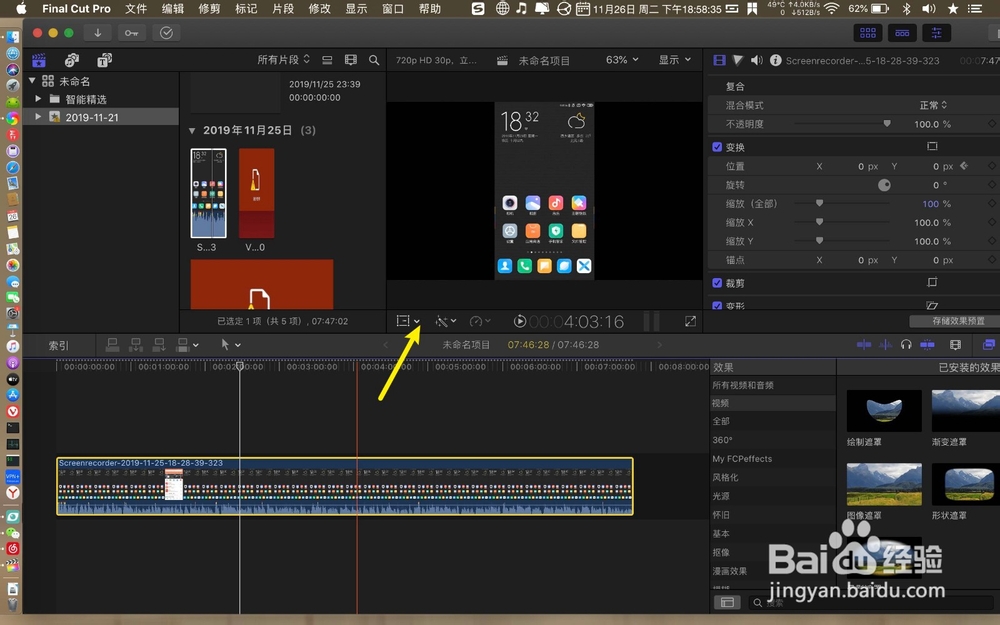Viewport: 1000px width, 625px height.
Task: Toggle the browser layout button
Action: pyautogui.click(x=868, y=33)
